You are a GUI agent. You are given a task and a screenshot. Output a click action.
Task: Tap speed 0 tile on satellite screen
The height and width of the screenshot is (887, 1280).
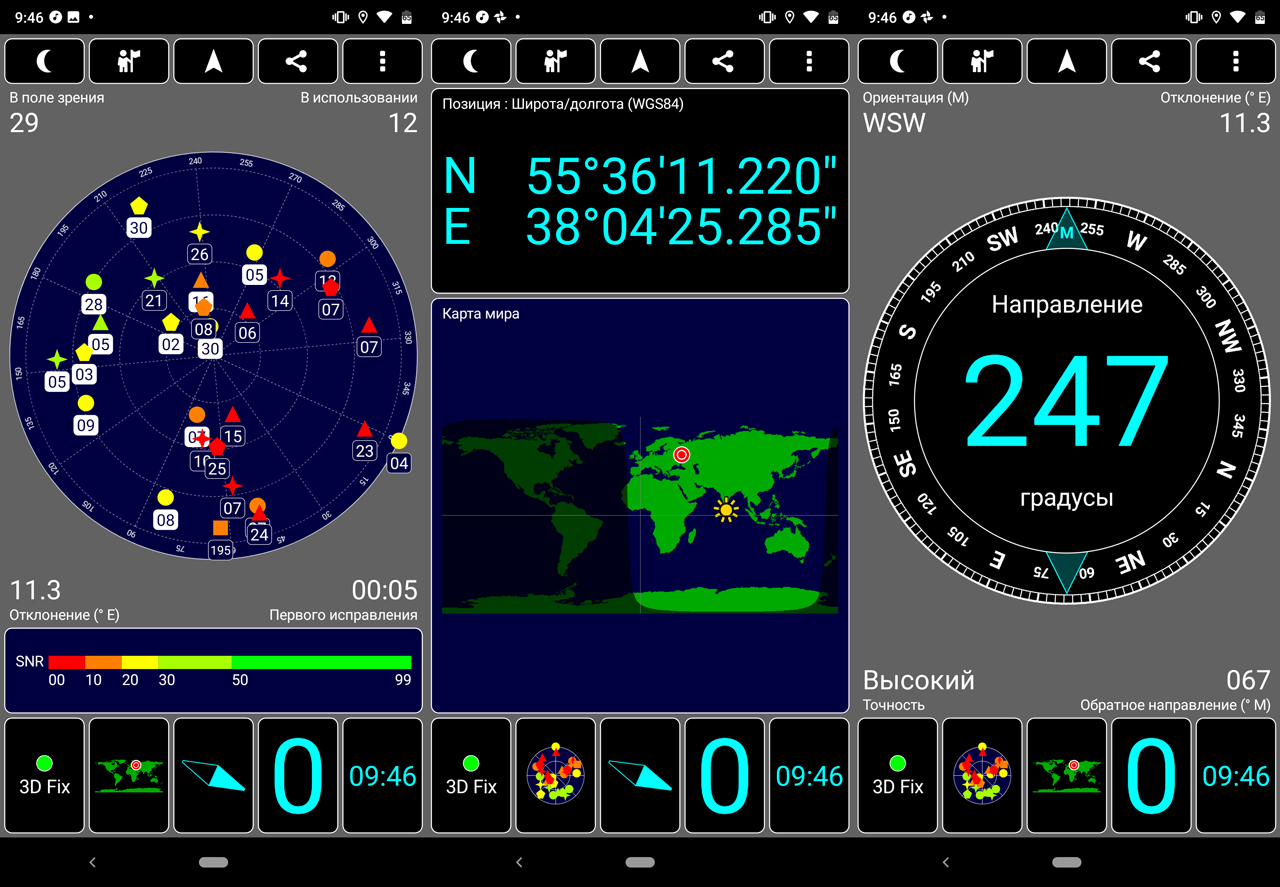coord(298,775)
